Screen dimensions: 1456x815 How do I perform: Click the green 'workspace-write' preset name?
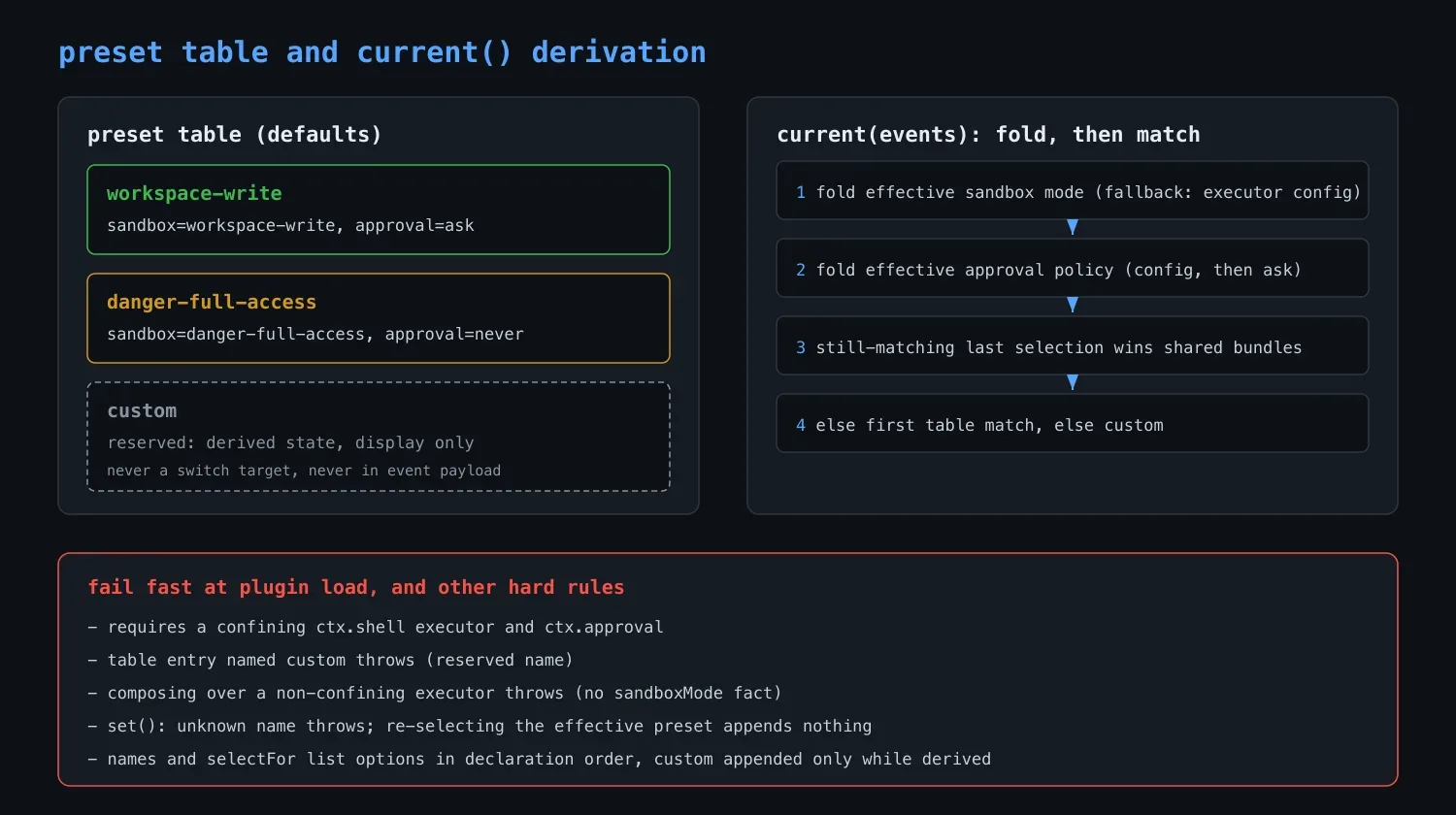[194, 193]
